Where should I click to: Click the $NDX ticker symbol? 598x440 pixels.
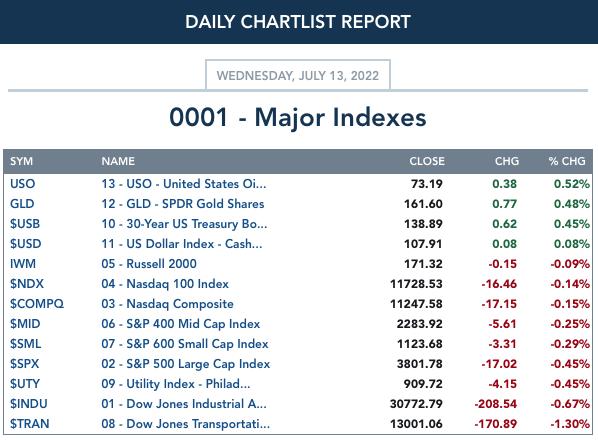click(x=27, y=284)
